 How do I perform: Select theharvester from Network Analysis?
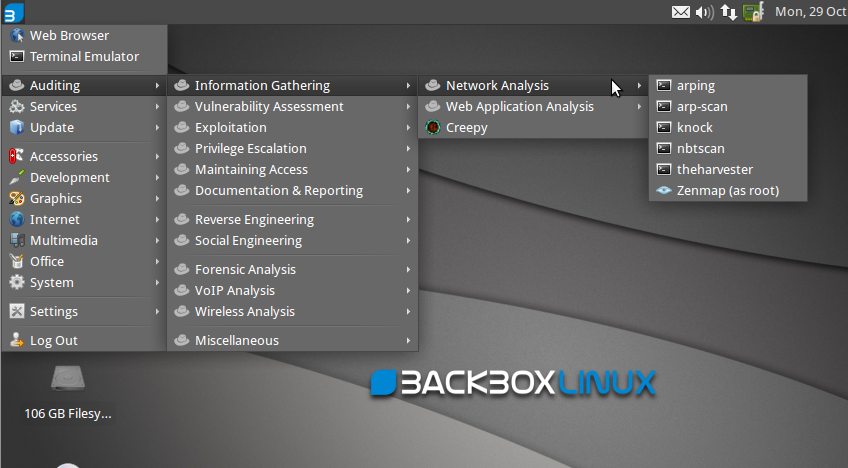714,170
